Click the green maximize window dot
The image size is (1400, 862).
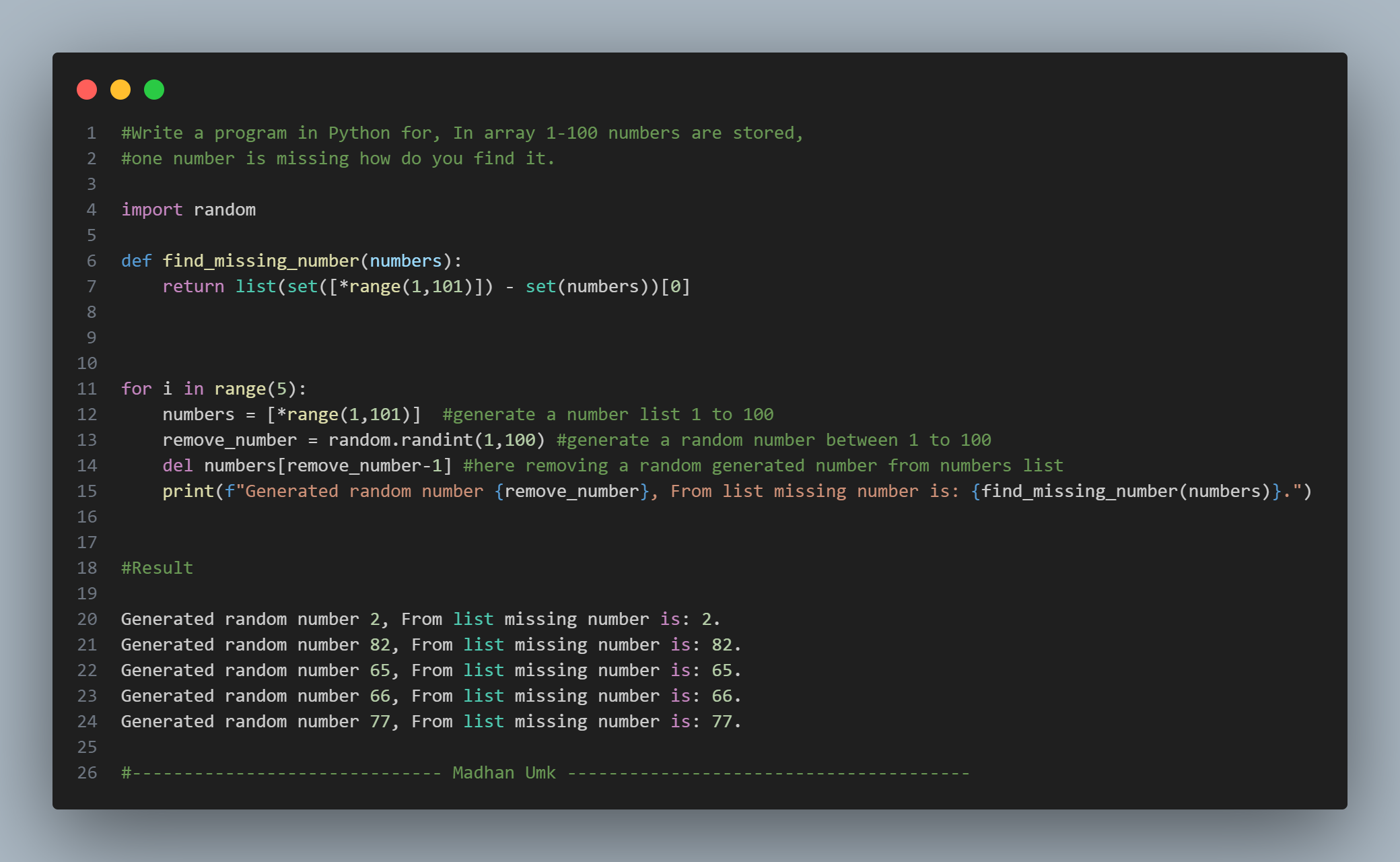(154, 90)
